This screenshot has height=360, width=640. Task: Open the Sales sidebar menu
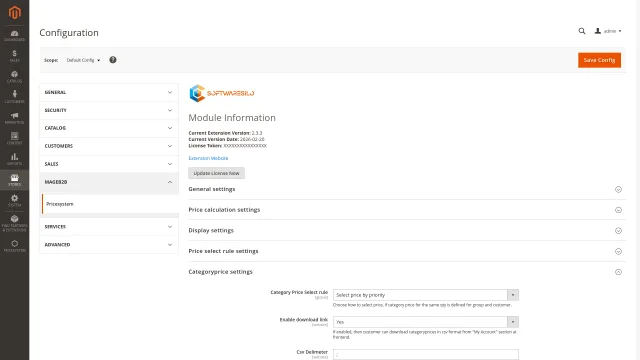[x=14, y=56]
